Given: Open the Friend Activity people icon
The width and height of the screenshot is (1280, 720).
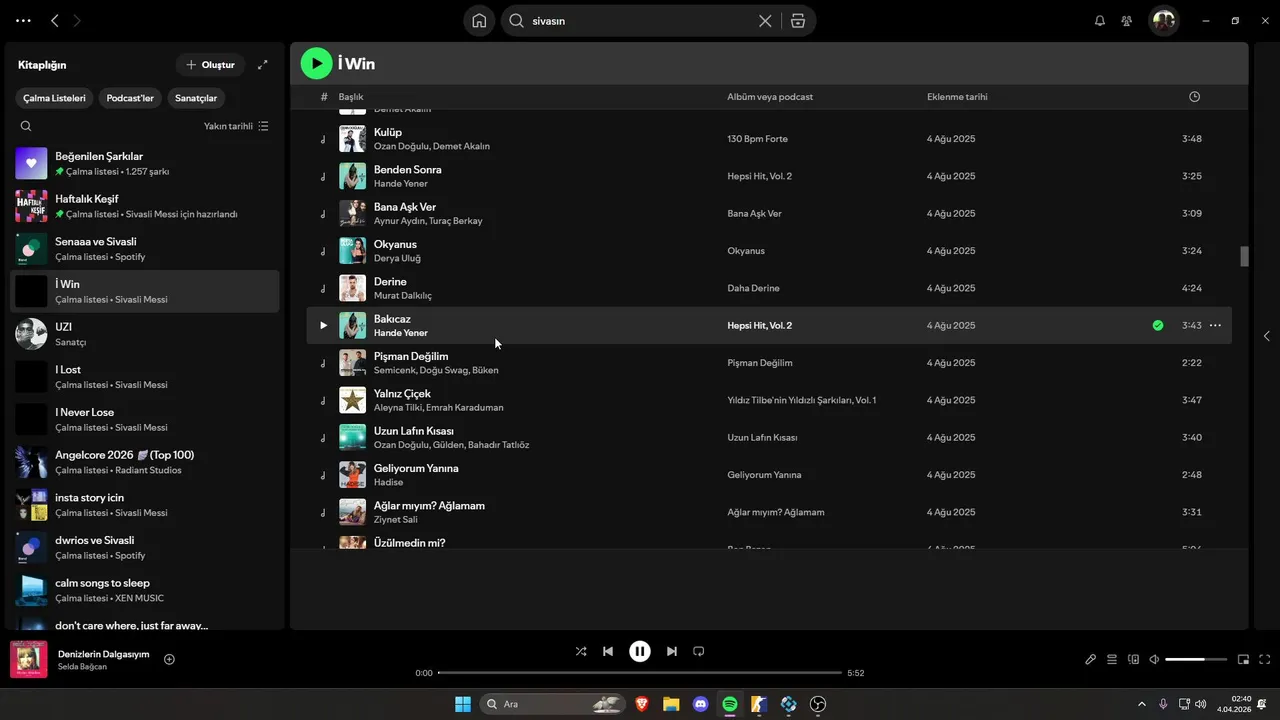Looking at the screenshot, I should click(x=1127, y=20).
